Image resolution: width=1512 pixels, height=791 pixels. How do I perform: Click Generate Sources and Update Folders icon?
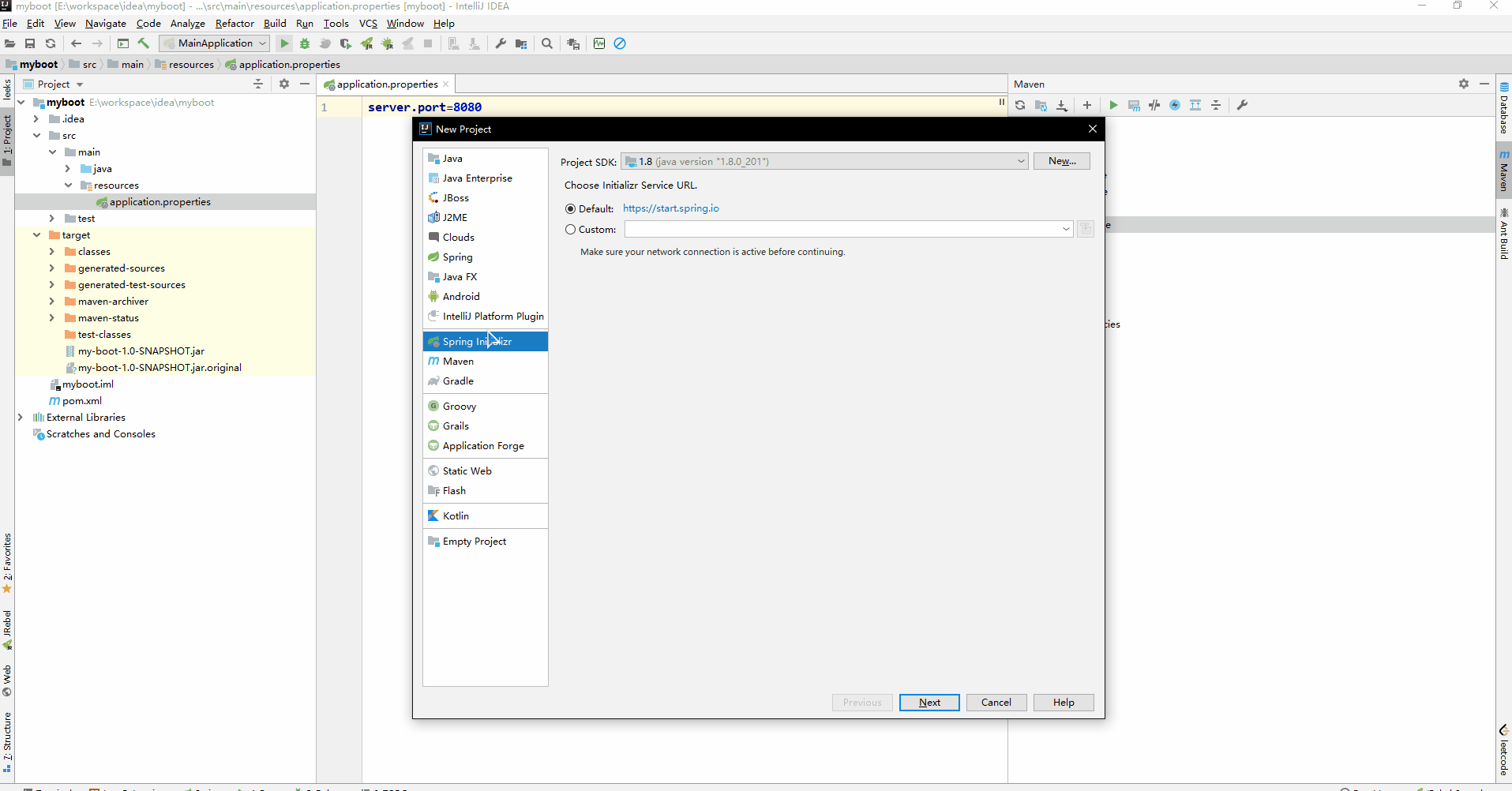click(x=1041, y=105)
